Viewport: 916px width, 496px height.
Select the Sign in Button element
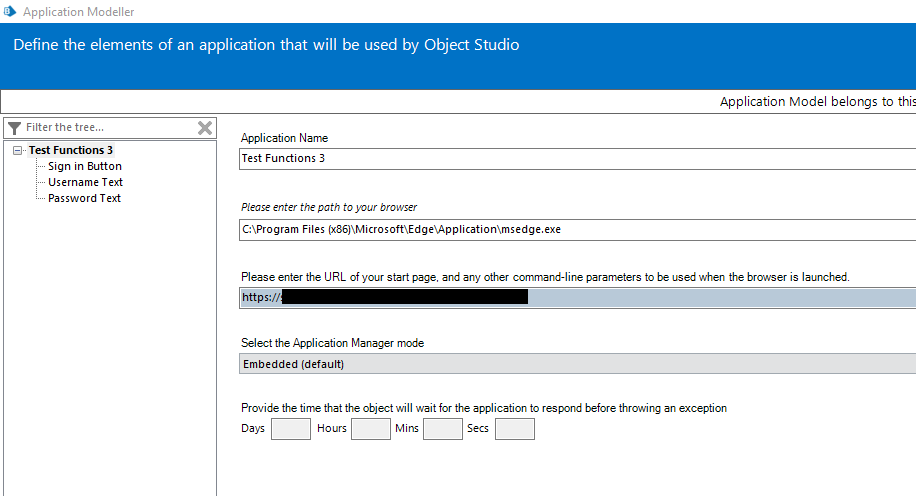pyautogui.click(x=84, y=166)
